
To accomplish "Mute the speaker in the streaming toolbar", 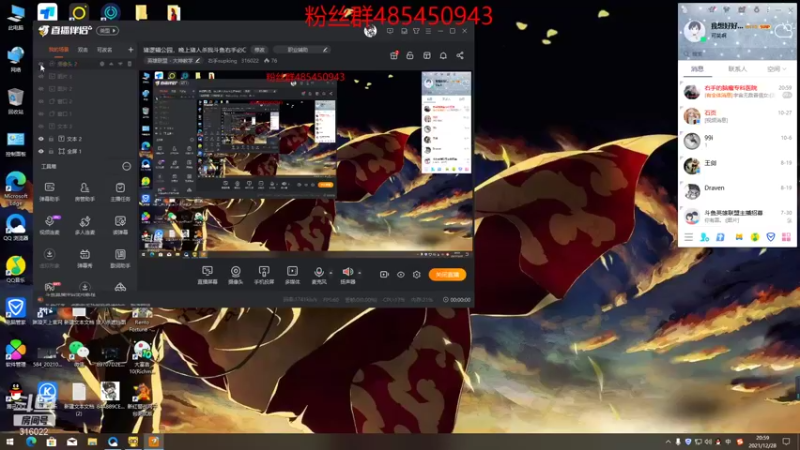I will coord(347,274).
